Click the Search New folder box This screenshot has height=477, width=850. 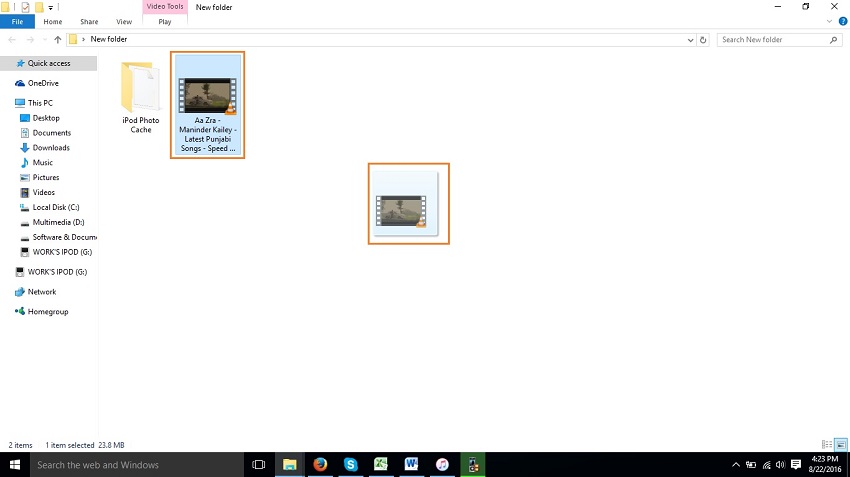[774, 40]
